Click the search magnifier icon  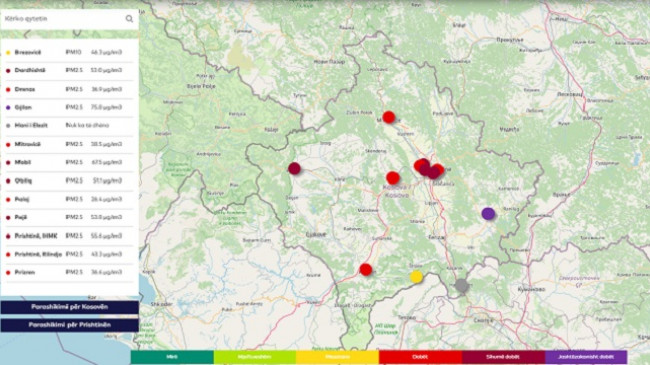[129, 19]
